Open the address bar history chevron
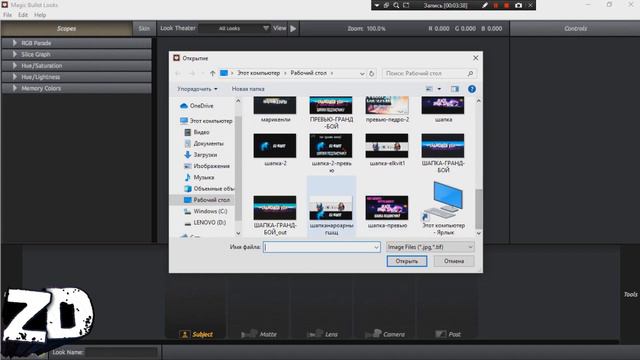Image resolution: width=640 pixels, height=360 pixels. tap(362, 73)
